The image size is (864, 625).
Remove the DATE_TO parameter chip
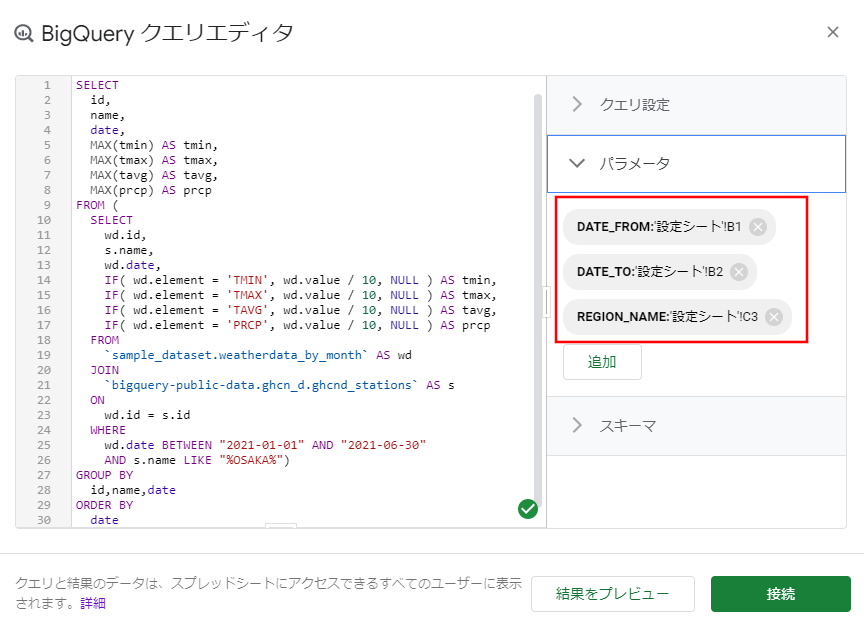[x=739, y=272]
